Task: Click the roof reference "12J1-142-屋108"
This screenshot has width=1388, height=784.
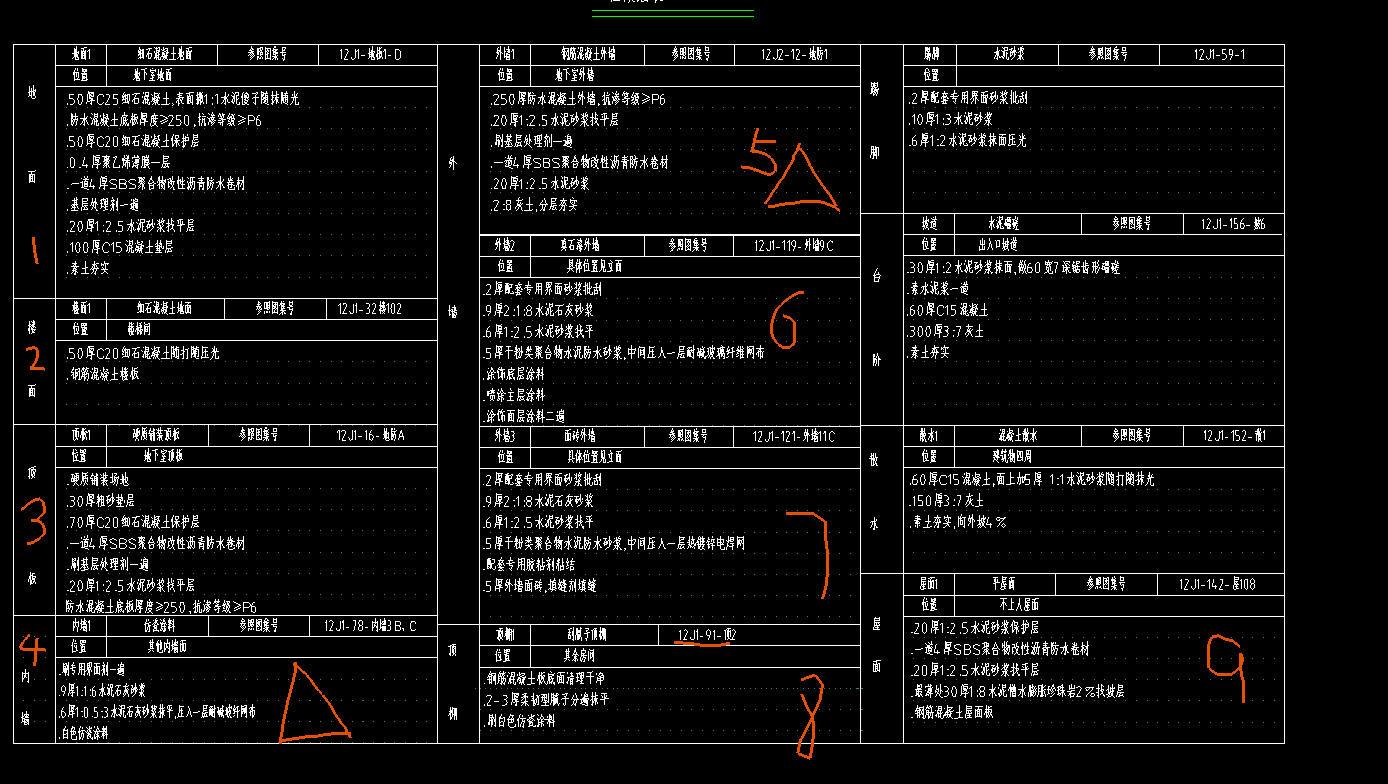Action: coord(1217,585)
